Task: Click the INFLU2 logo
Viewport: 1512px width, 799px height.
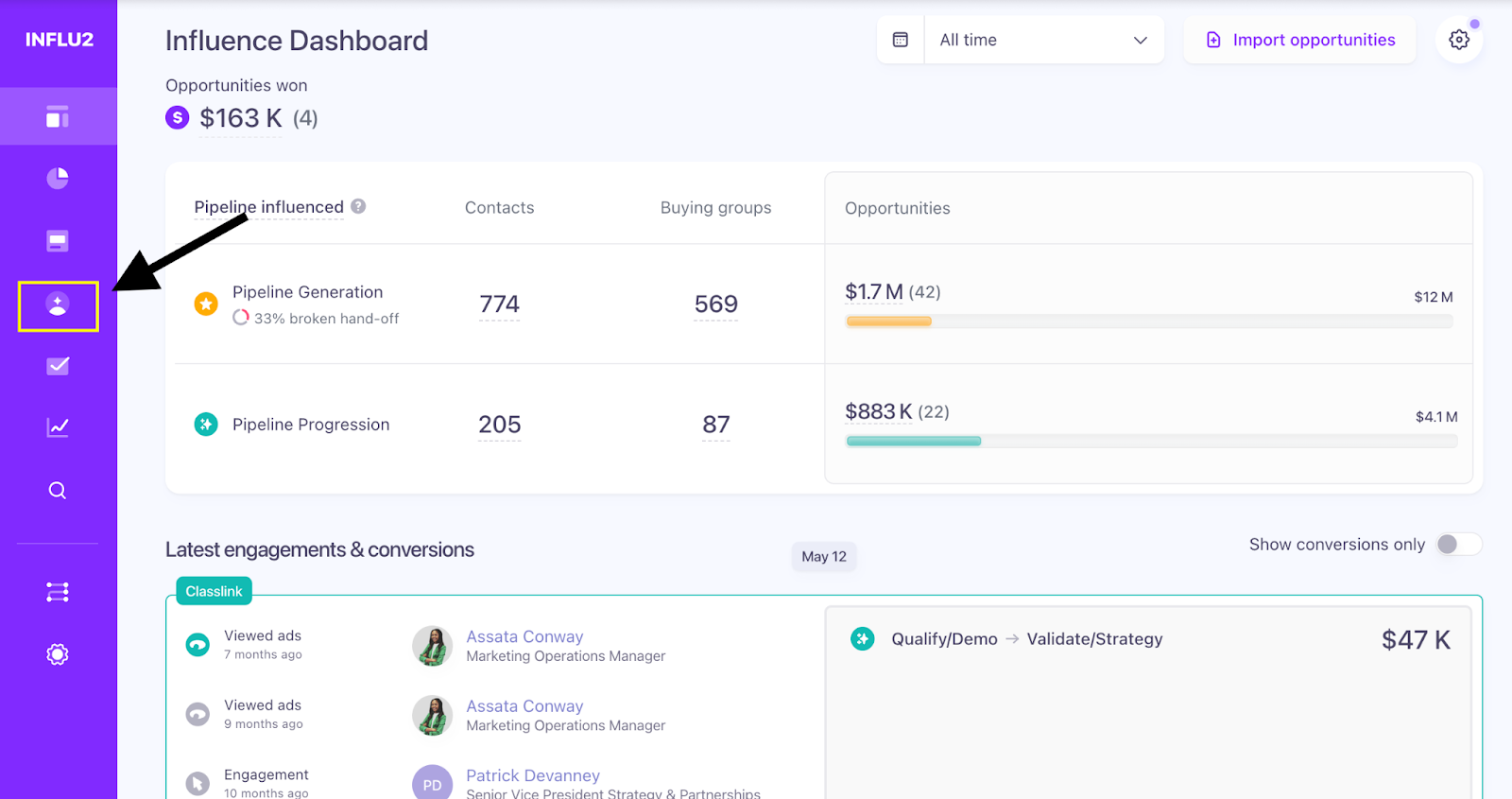Action: [x=59, y=40]
